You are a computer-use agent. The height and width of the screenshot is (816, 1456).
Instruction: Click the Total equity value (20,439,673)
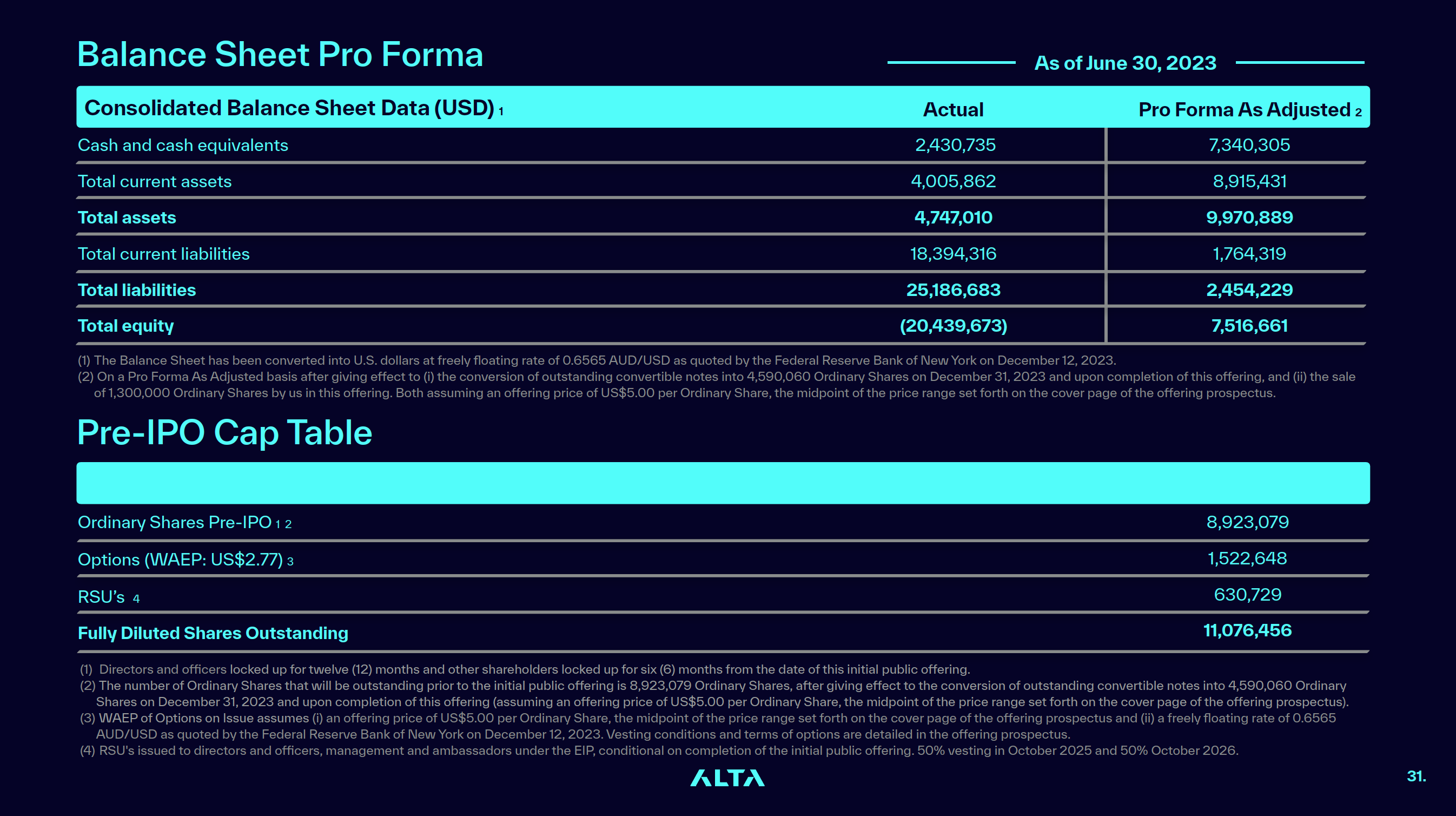(953, 326)
